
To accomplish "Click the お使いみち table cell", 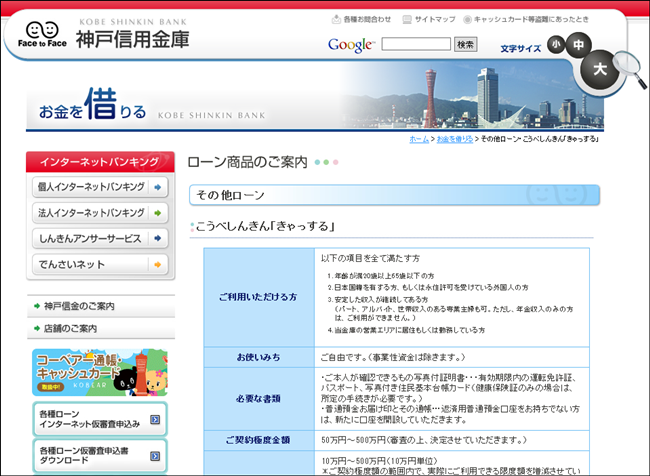I will [259, 357].
